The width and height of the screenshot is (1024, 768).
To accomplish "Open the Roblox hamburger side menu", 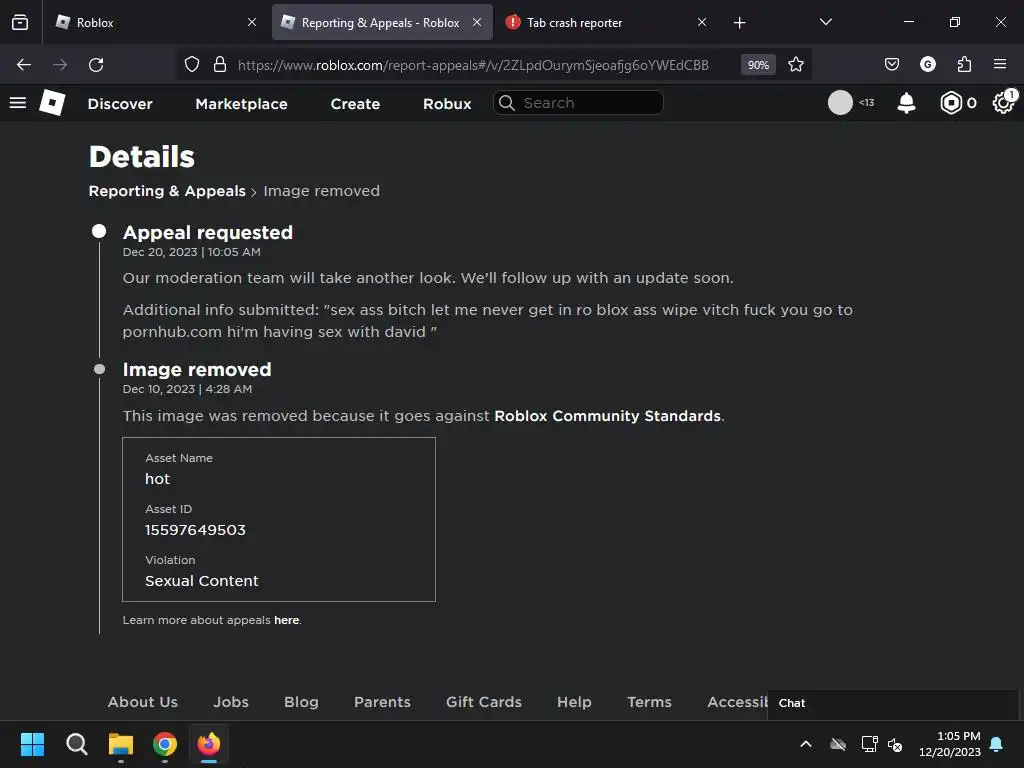I will coord(18,103).
